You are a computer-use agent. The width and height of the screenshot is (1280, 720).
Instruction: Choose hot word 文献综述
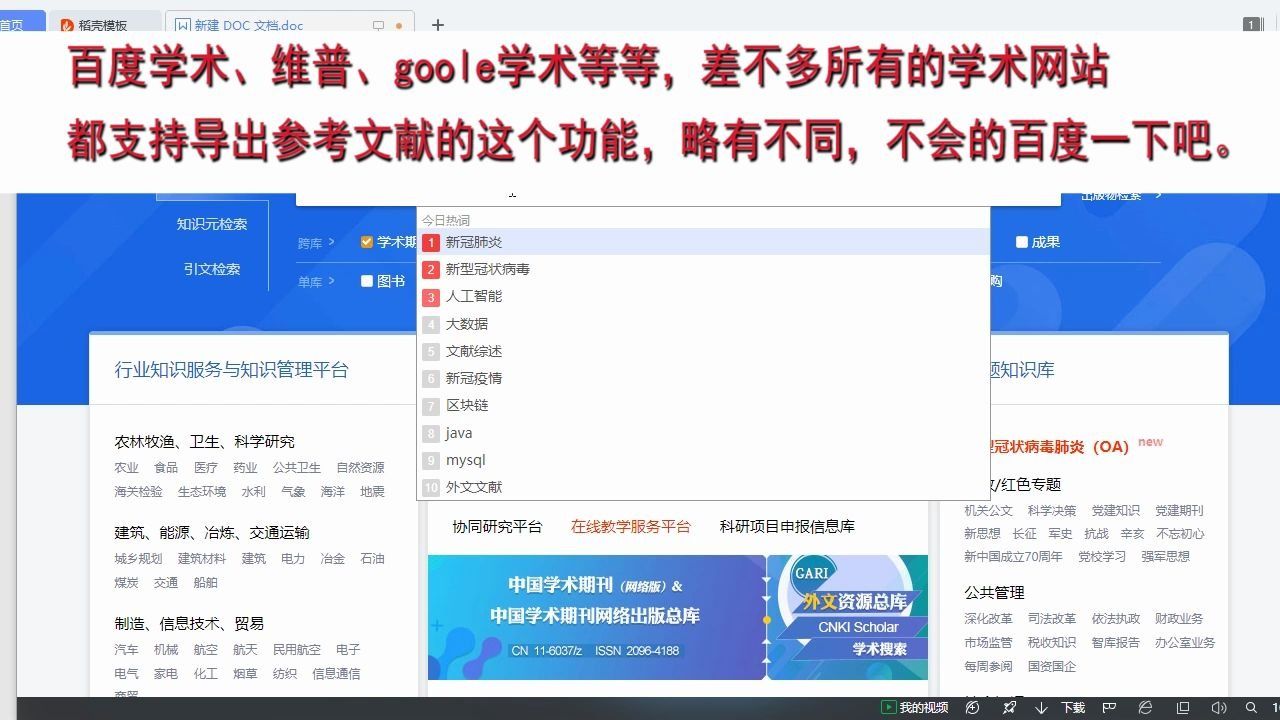pyautogui.click(x=703, y=351)
